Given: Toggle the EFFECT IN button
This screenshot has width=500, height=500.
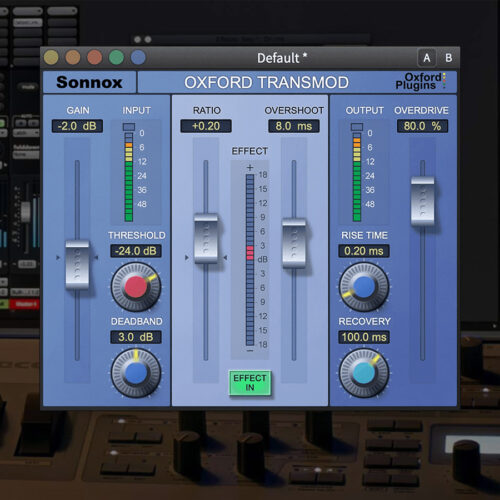Looking at the screenshot, I should pos(250,383).
